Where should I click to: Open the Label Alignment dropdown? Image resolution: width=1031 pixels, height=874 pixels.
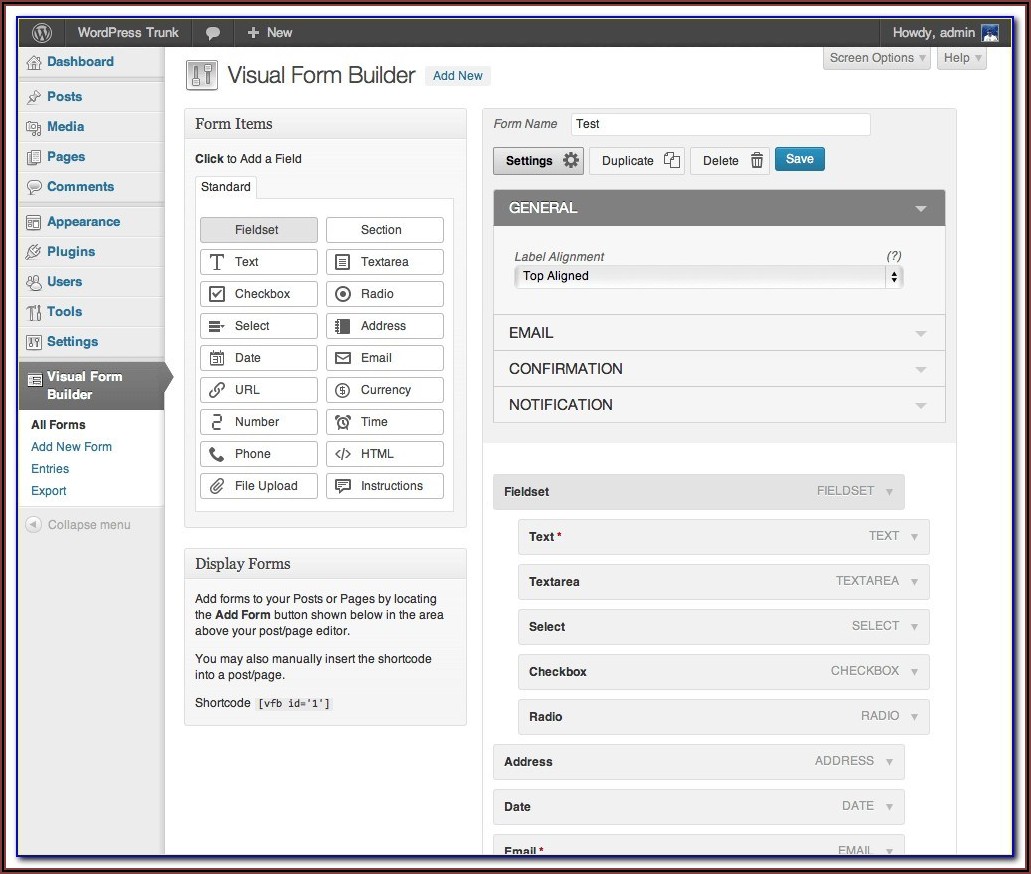[x=708, y=277]
